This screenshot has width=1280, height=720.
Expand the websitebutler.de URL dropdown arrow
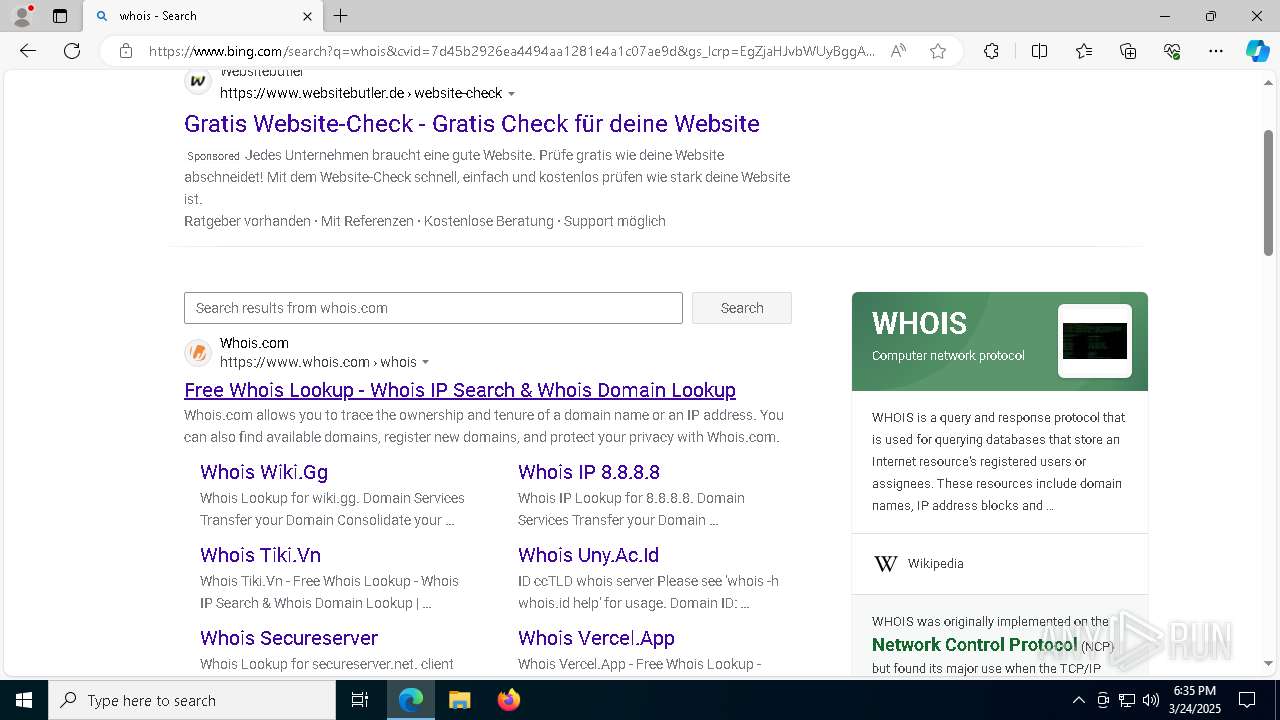[x=512, y=94]
